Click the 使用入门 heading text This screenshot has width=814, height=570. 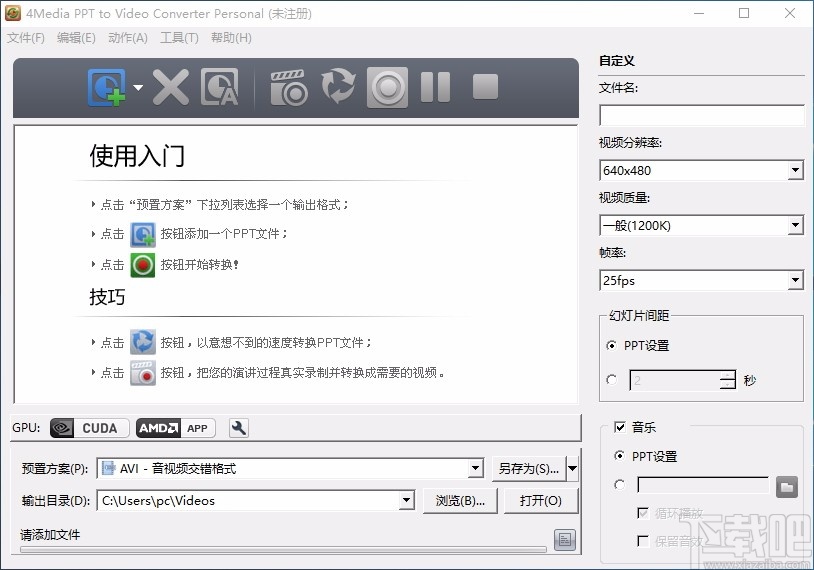coord(137,155)
